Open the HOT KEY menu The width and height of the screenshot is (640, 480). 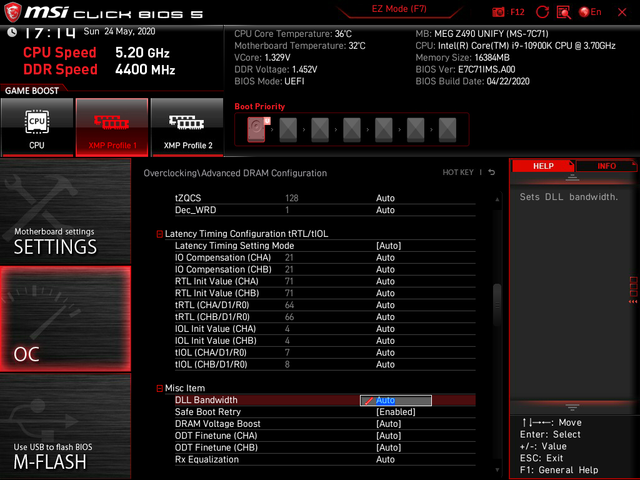click(x=458, y=173)
